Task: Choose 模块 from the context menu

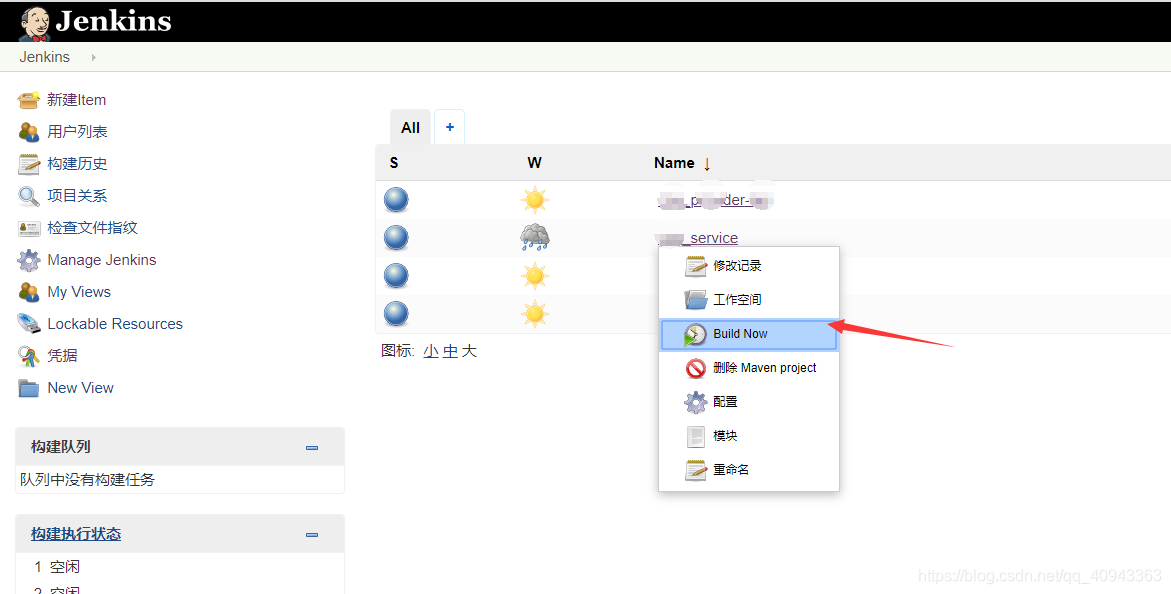Action: [748, 436]
